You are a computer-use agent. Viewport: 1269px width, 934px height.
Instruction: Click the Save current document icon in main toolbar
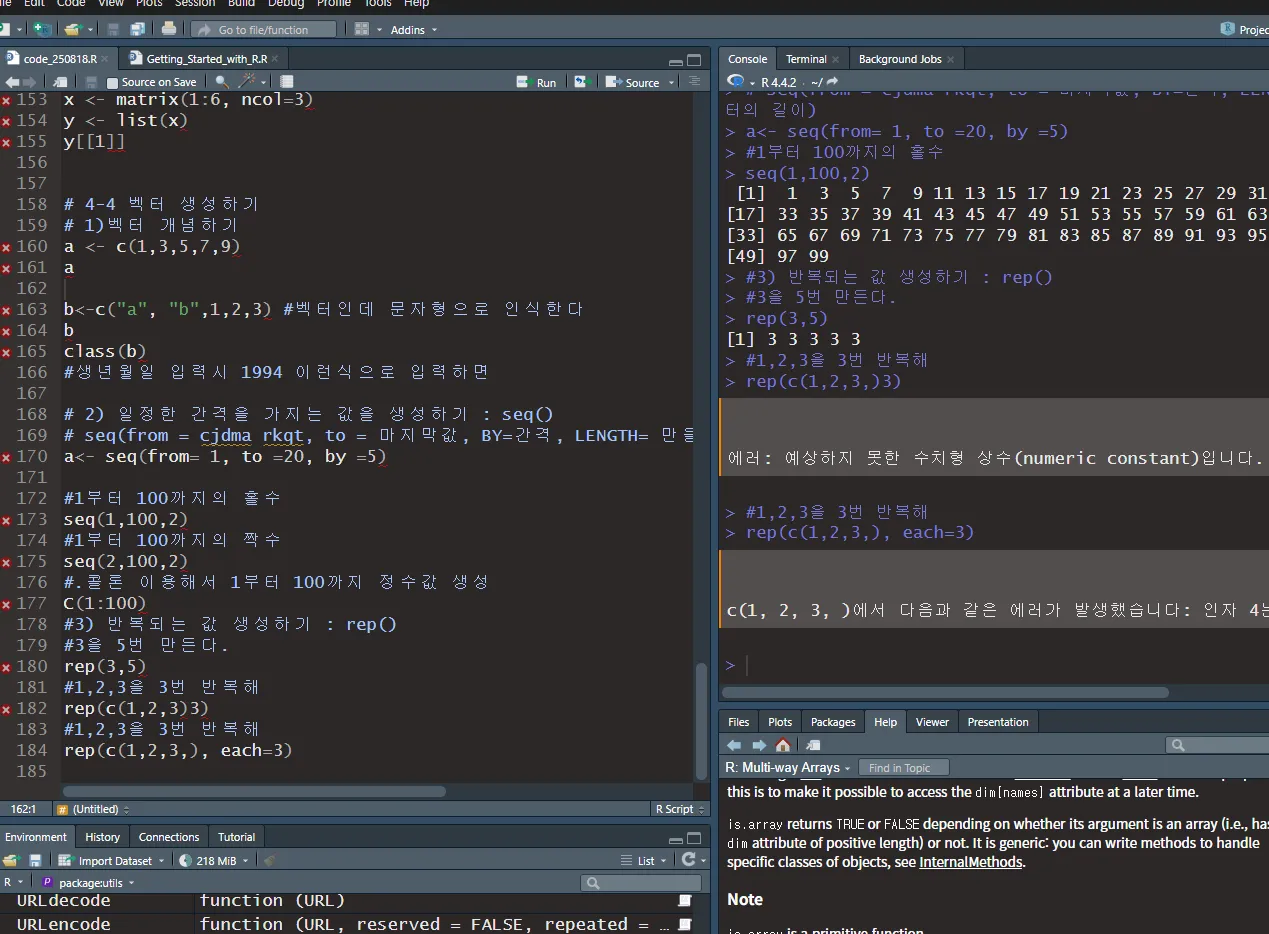pyautogui.click(x=113, y=29)
